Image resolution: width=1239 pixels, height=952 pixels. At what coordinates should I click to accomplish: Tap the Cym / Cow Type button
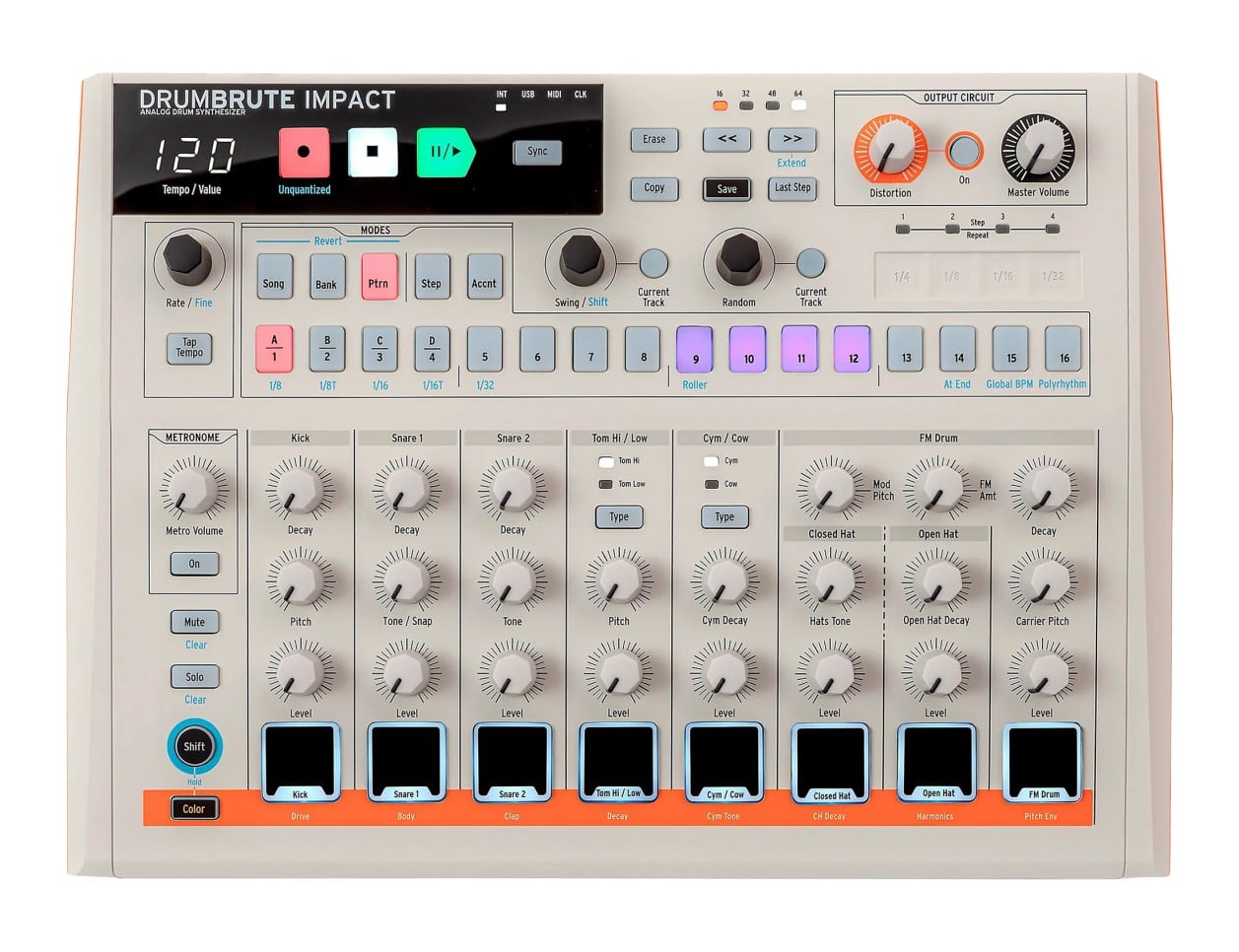point(724,516)
